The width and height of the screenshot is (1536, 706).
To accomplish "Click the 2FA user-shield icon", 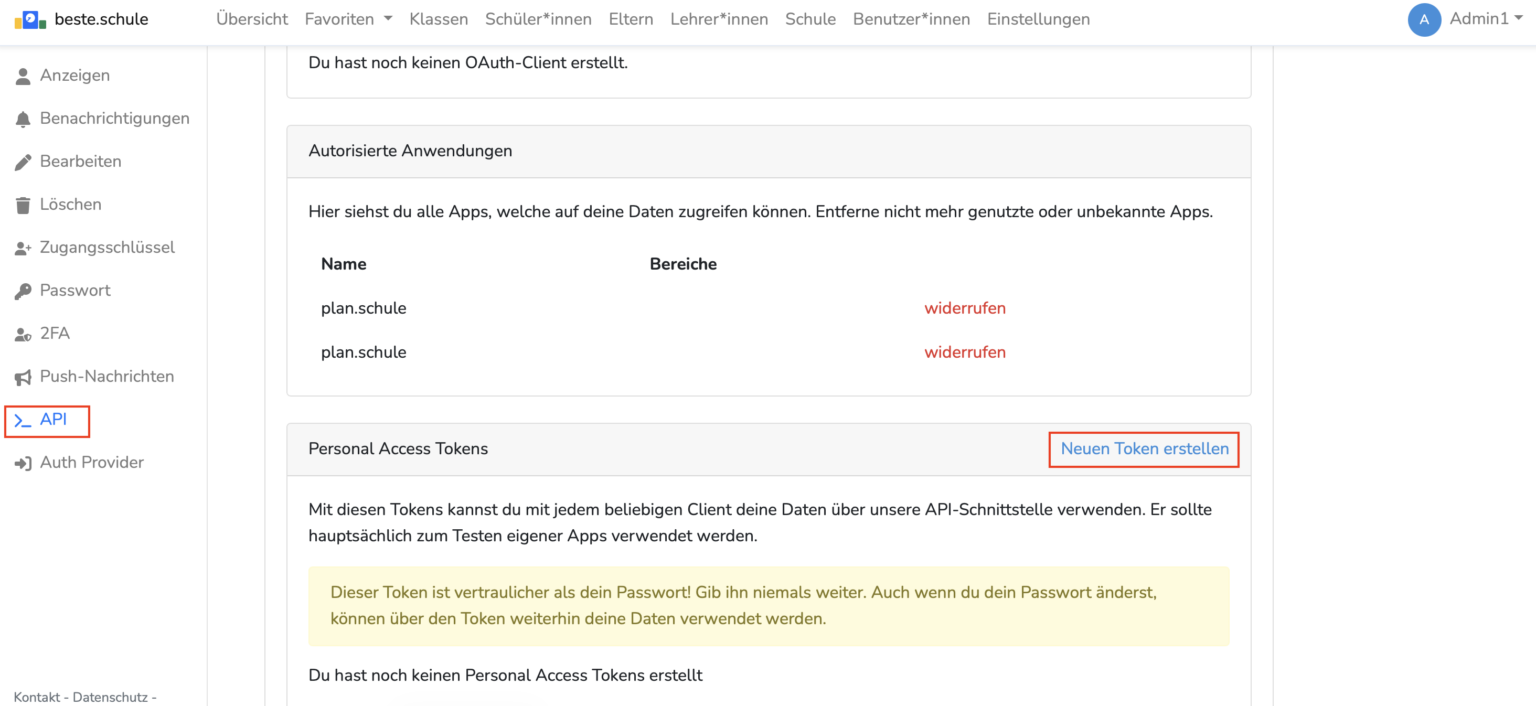I will click(23, 334).
